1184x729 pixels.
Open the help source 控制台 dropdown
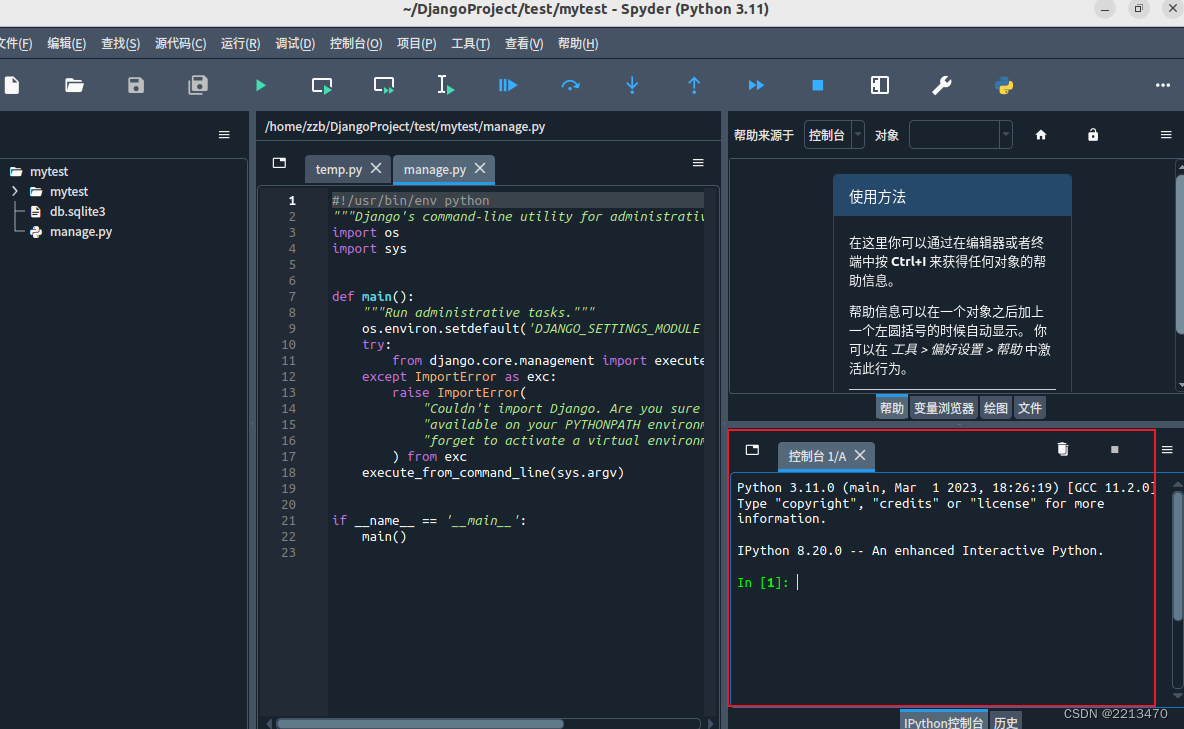834,134
